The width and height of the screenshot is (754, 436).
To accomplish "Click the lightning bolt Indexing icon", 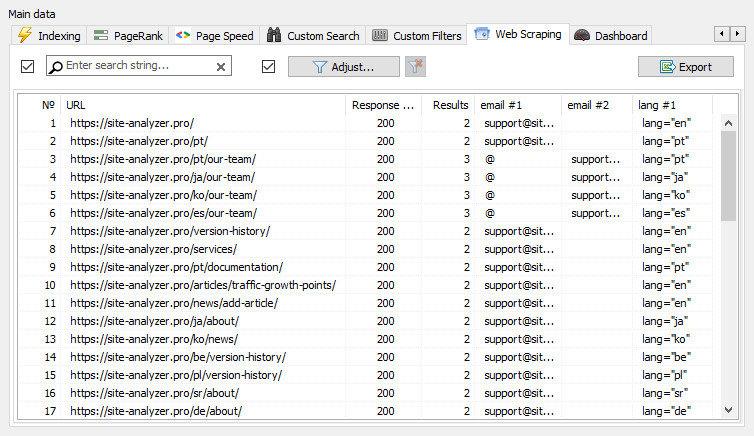I will tap(25, 35).
